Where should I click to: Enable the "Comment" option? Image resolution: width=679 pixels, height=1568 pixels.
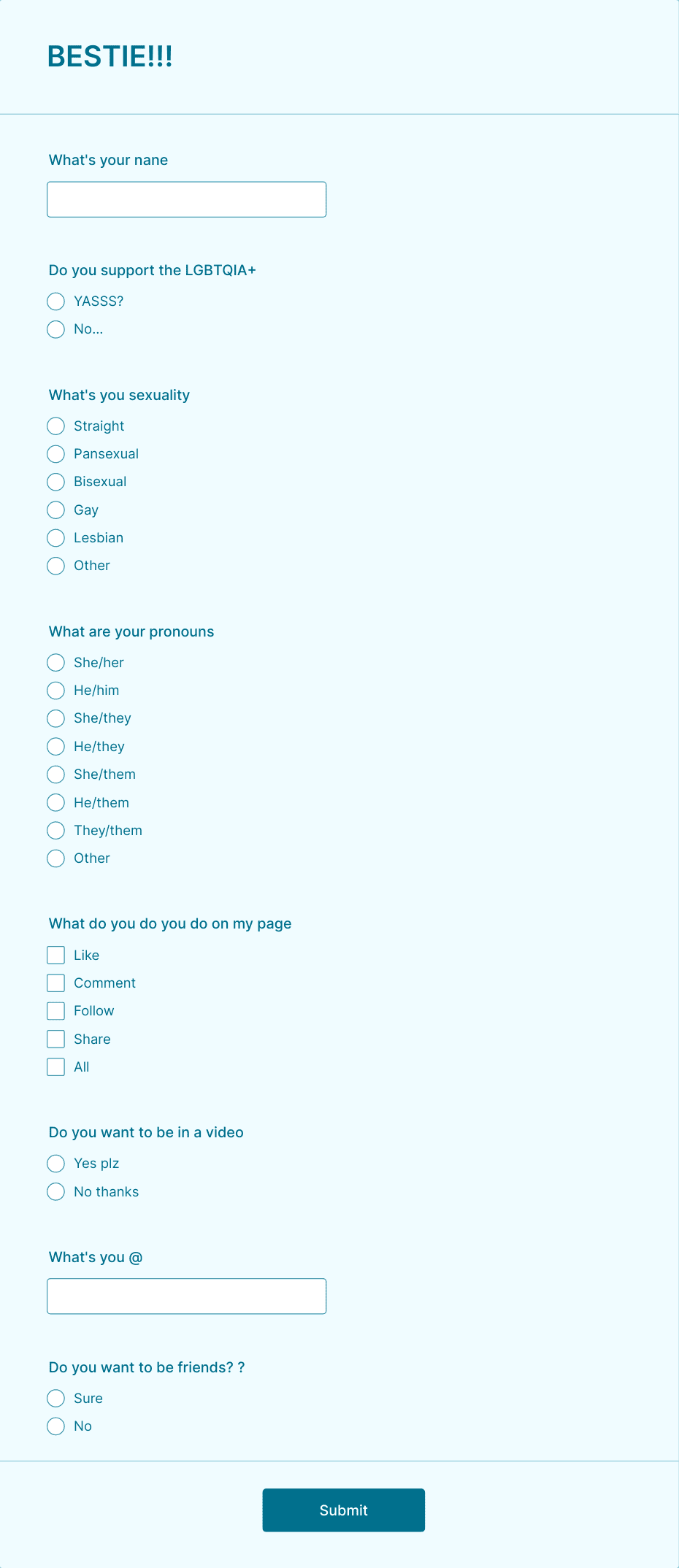pyautogui.click(x=55, y=983)
